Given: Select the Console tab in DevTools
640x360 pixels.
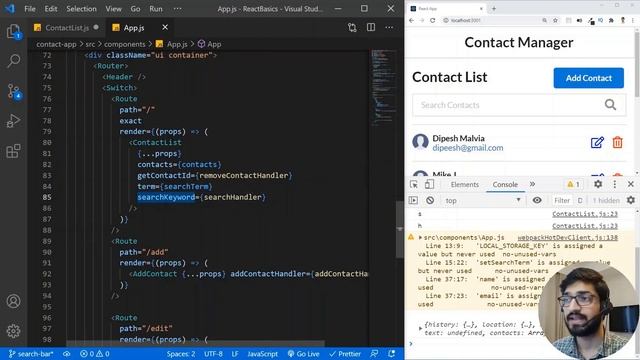Looking at the screenshot, I should [x=505, y=184].
